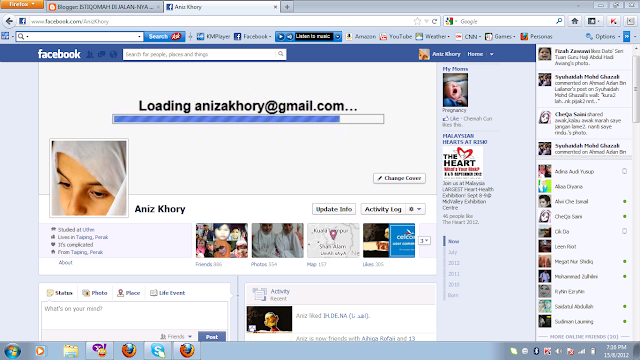Expand the Weather toolbar dropdown
The width and height of the screenshot is (640, 360).
click(x=448, y=37)
